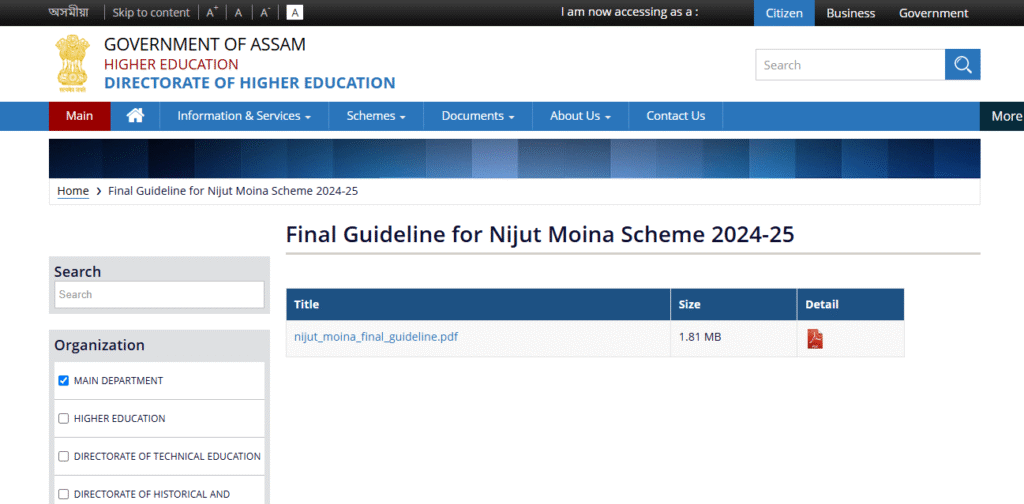
Task: Uncheck the MAIN DEPARTMENT checkbox
Action: tap(63, 381)
